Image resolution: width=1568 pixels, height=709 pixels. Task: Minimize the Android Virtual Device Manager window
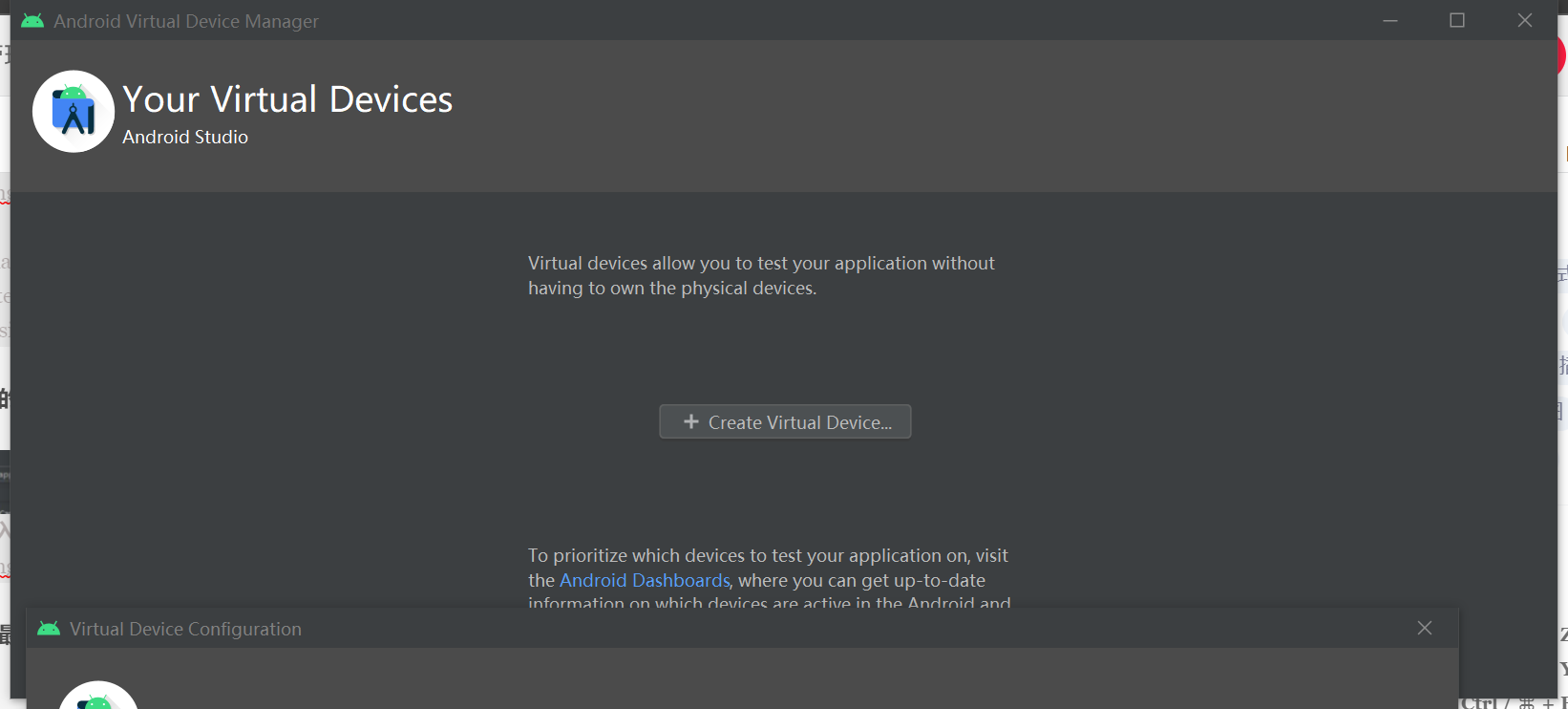[x=1390, y=20]
